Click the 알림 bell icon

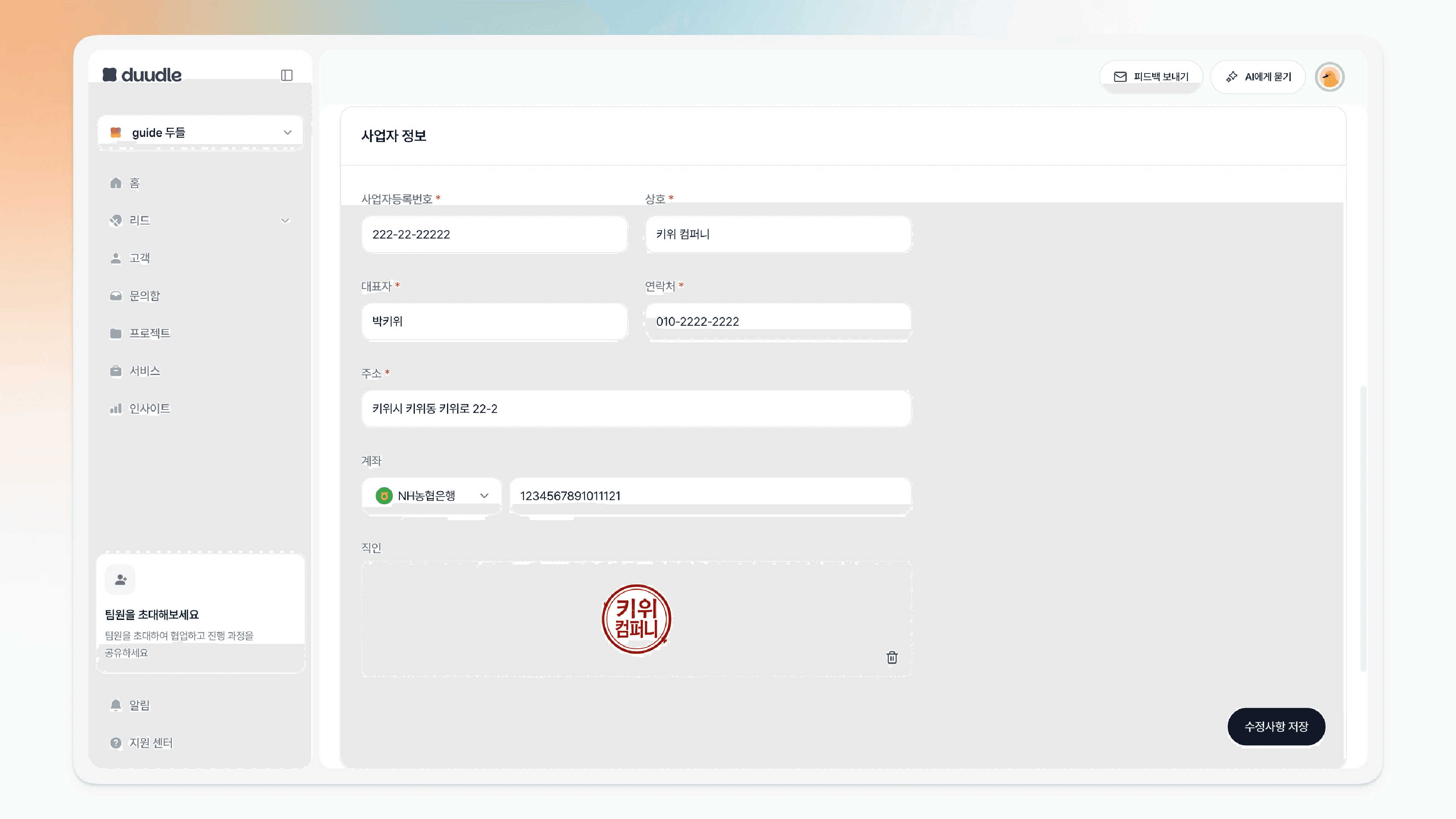pos(116,705)
